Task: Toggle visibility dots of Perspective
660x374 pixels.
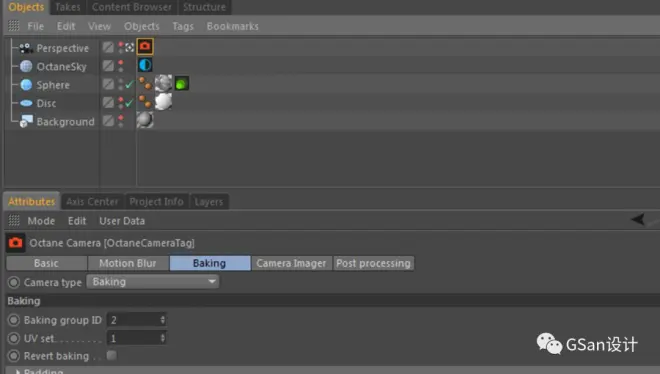Action: point(121,48)
